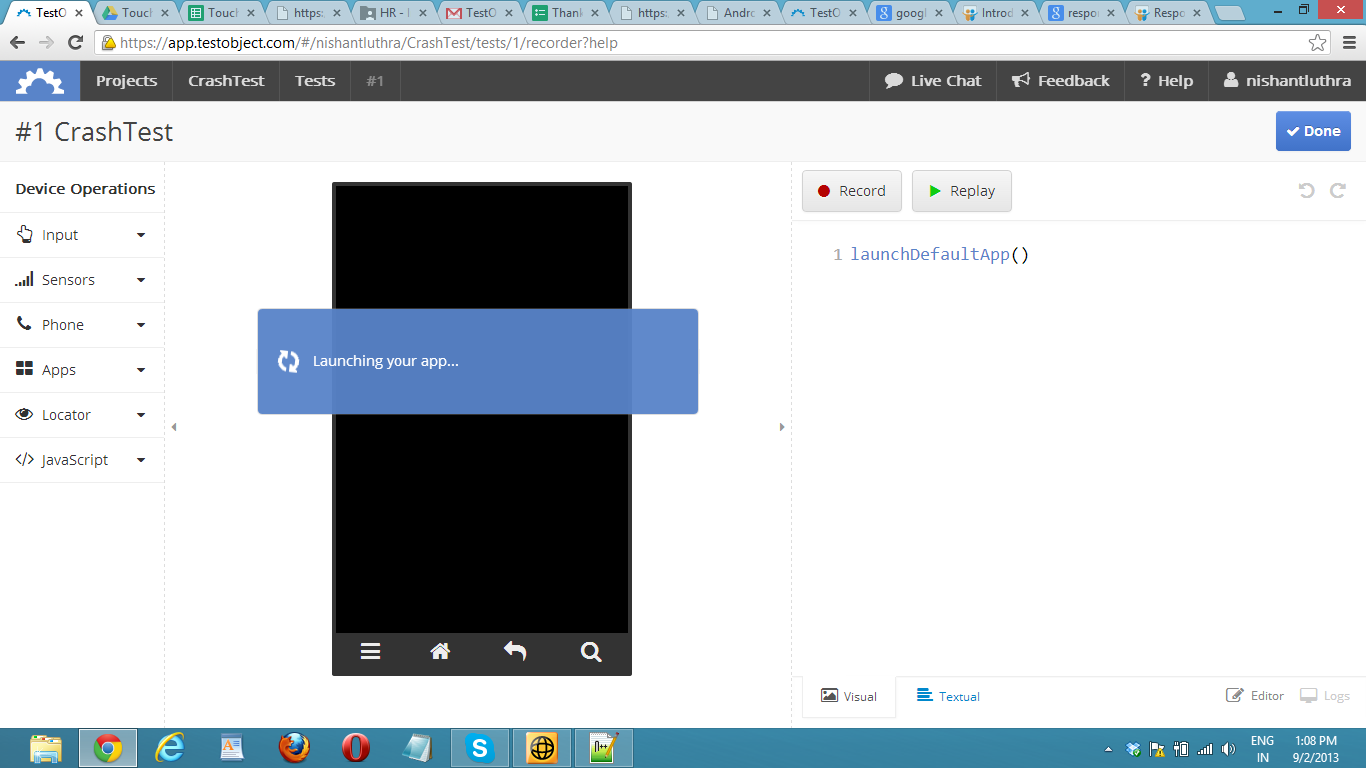Collapse the left panel with the arrow

click(x=174, y=427)
